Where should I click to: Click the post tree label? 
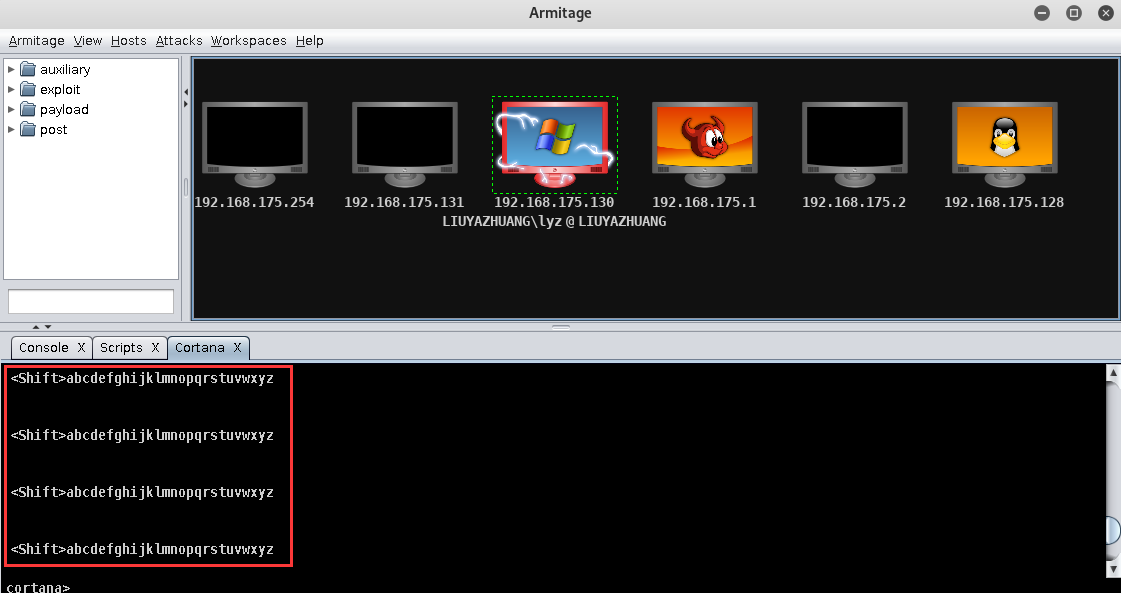click(x=54, y=129)
